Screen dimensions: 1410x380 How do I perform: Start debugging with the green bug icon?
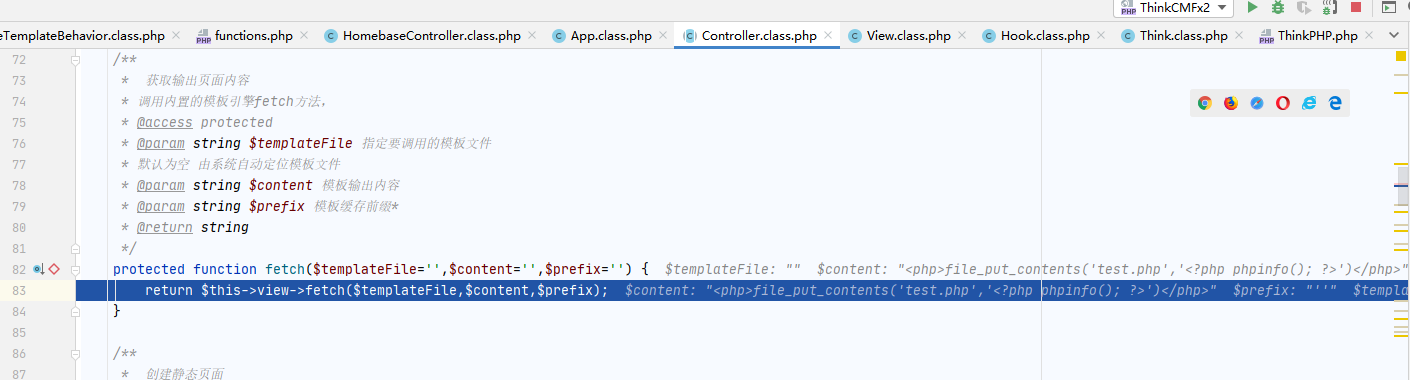coord(1278,7)
